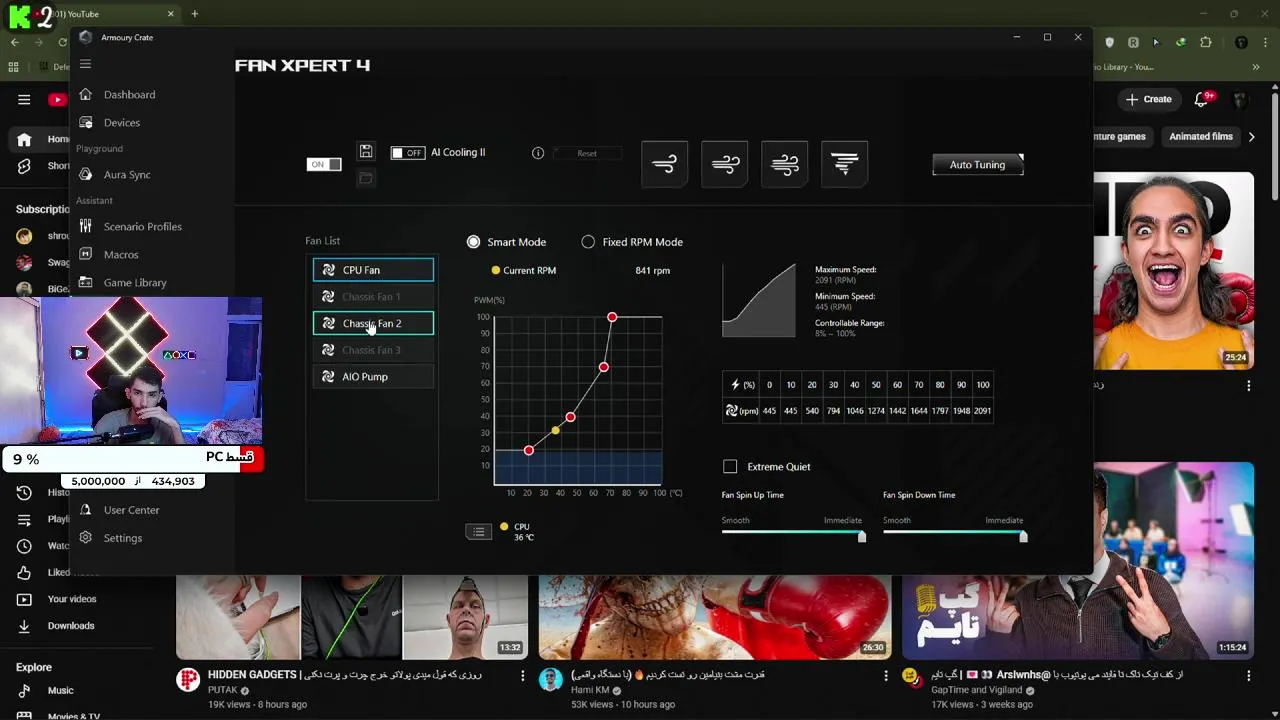Open Chrome extensions puzzle icon
This screenshot has width=1280, height=720.
[x=1205, y=42]
